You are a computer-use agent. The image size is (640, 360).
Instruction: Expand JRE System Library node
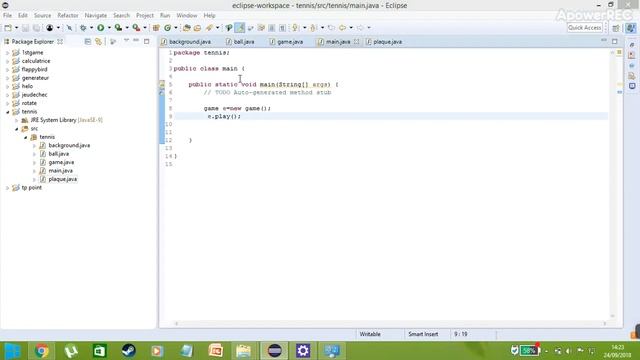[17, 120]
